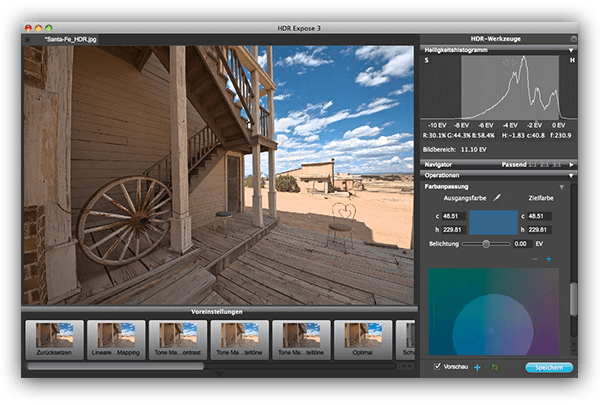Click the Speichern button

click(549, 368)
